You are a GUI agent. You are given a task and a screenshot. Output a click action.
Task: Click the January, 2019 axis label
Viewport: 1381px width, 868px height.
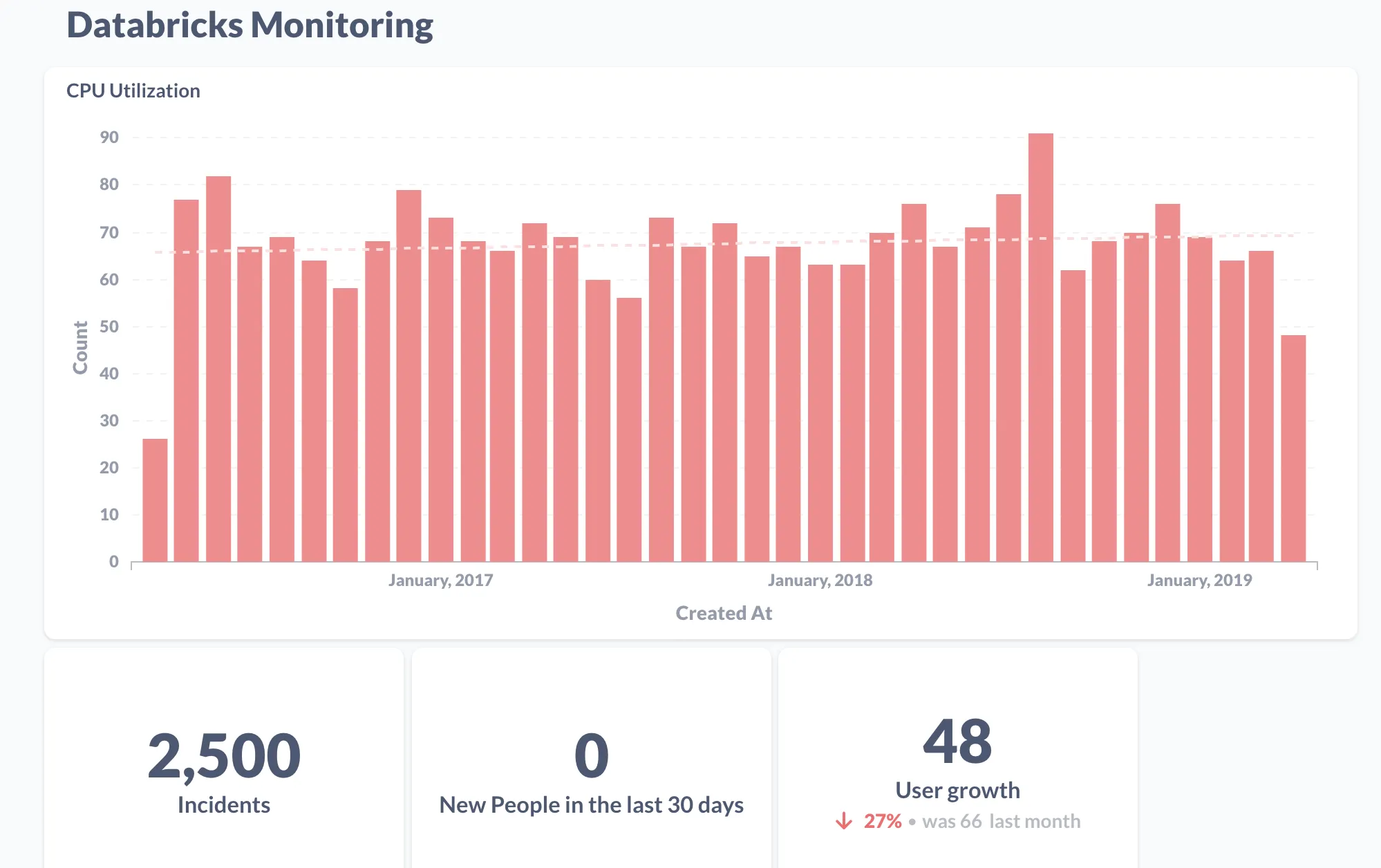pyautogui.click(x=1200, y=581)
